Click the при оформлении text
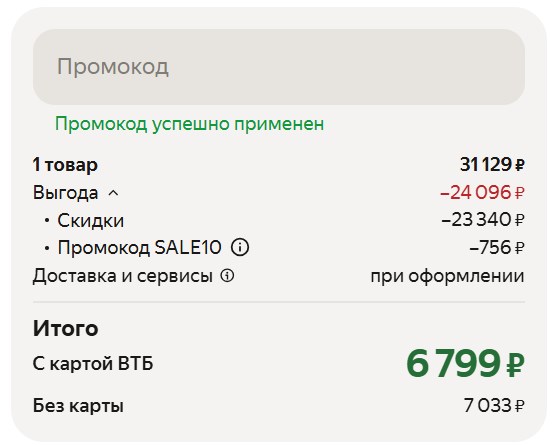The height and width of the screenshot is (445, 555). click(447, 276)
